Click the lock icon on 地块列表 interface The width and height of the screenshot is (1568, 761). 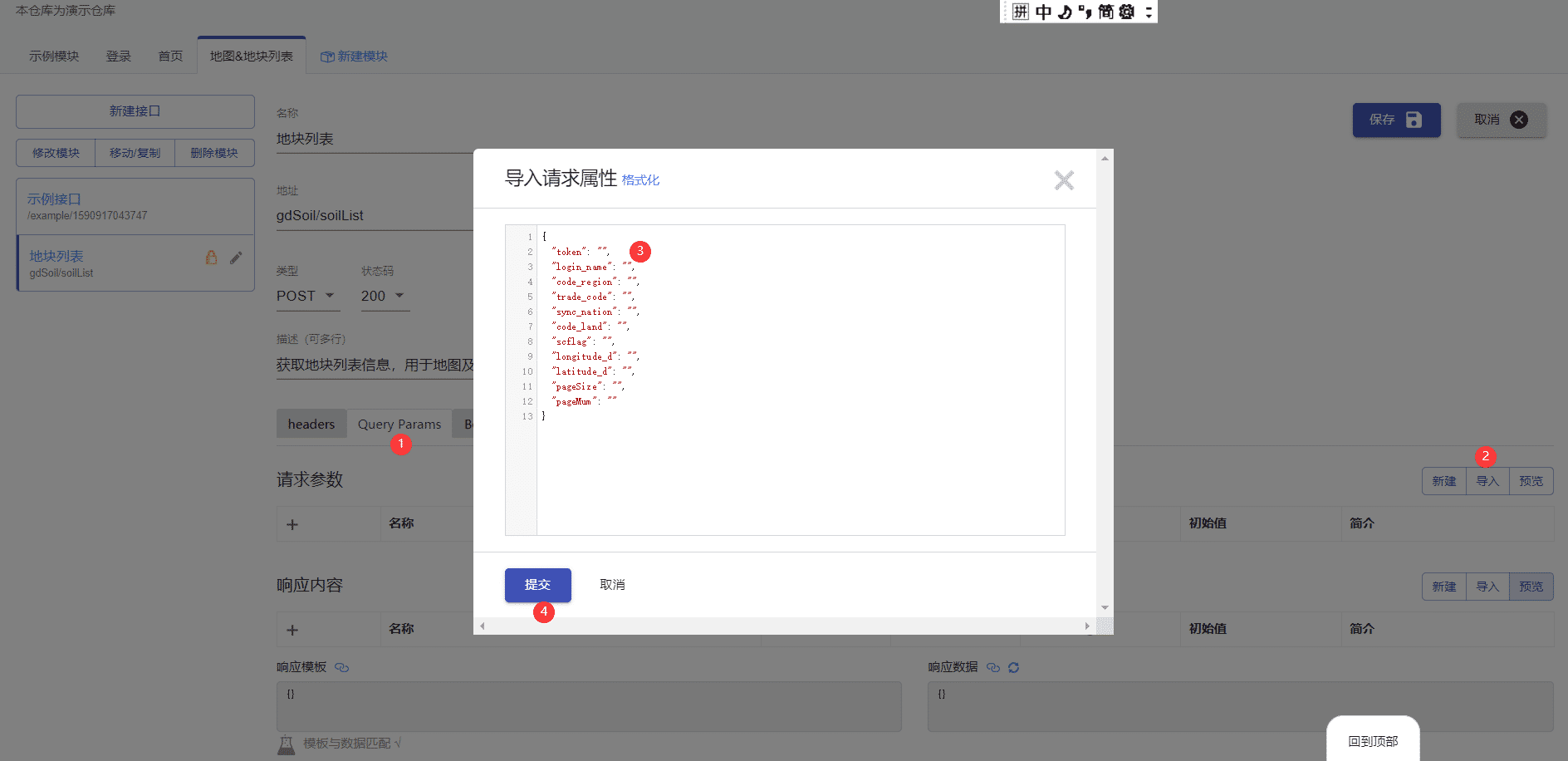click(211, 258)
